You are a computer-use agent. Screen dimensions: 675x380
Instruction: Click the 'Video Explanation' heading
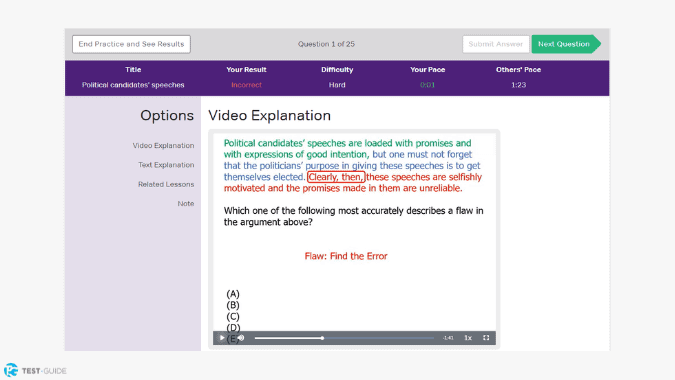click(269, 115)
